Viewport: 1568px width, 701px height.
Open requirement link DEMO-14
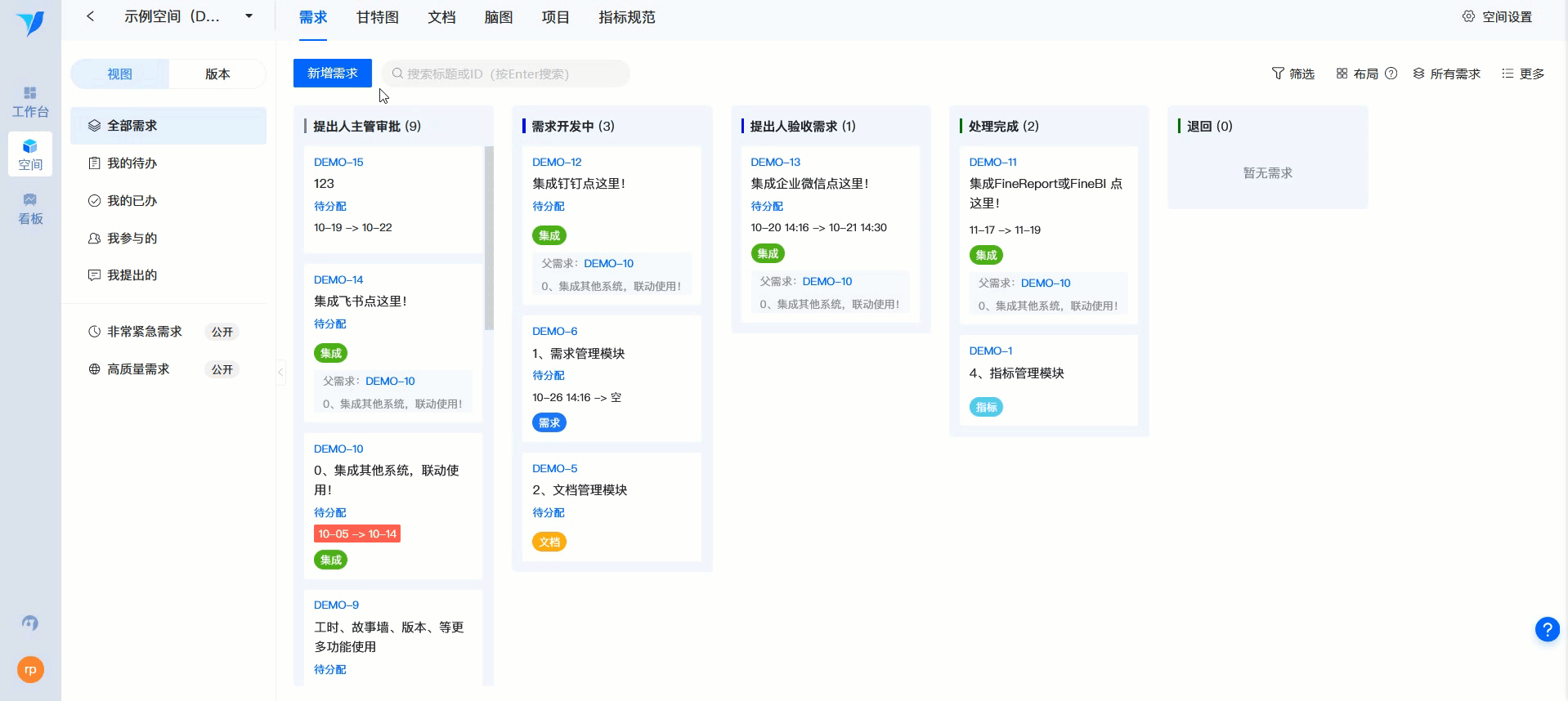coord(338,279)
